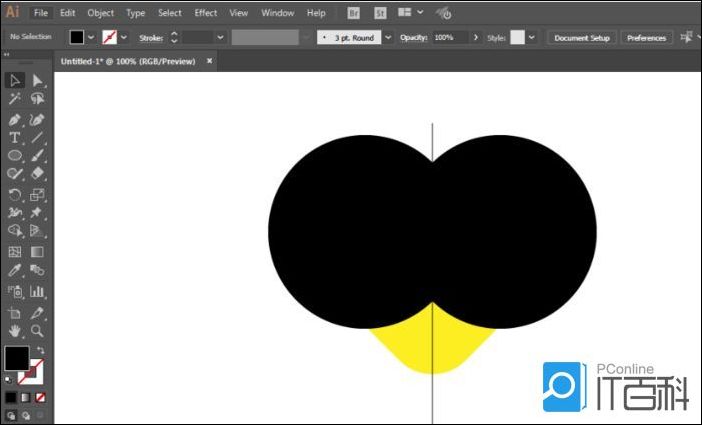Select the Rotate tool

15,194
